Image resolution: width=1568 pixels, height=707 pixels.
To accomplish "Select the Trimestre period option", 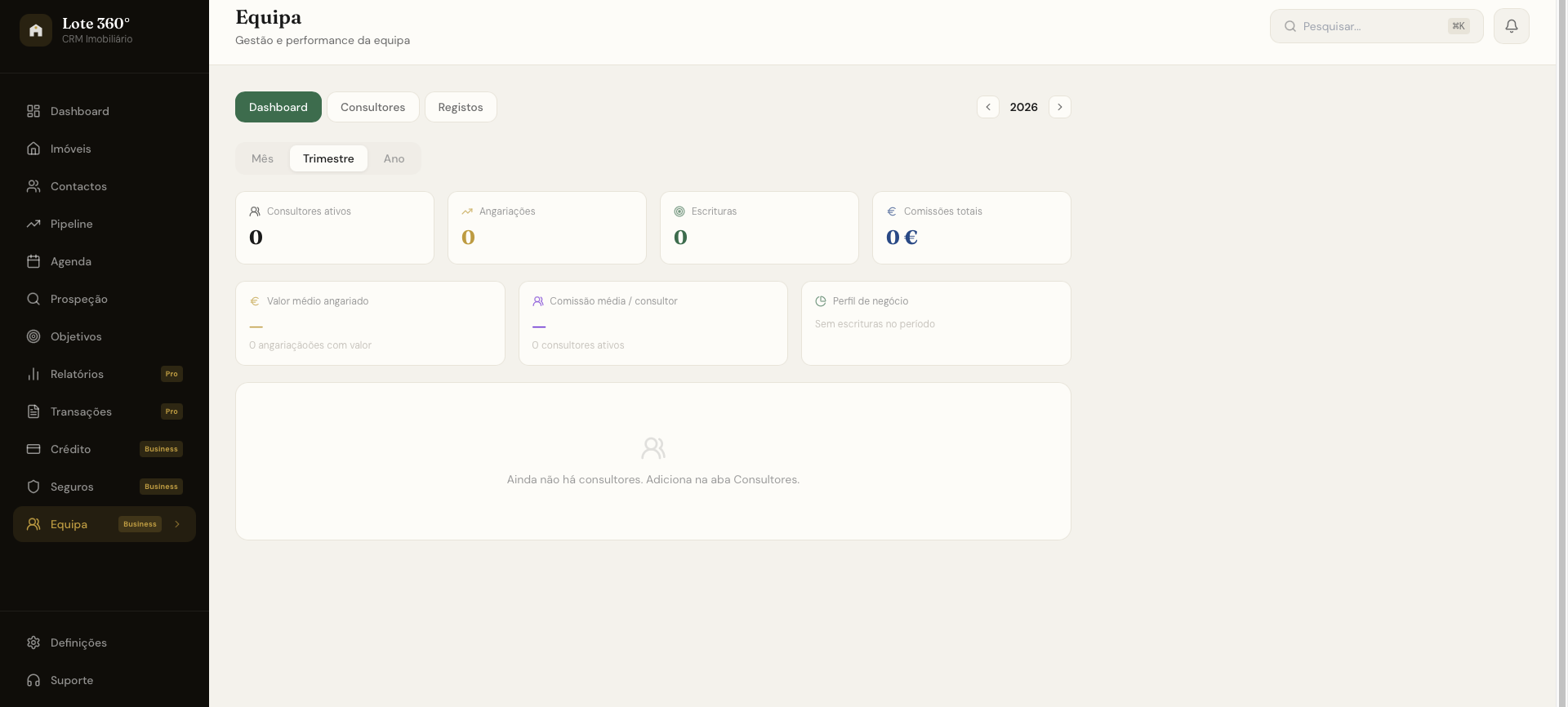I will tap(328, 158).
